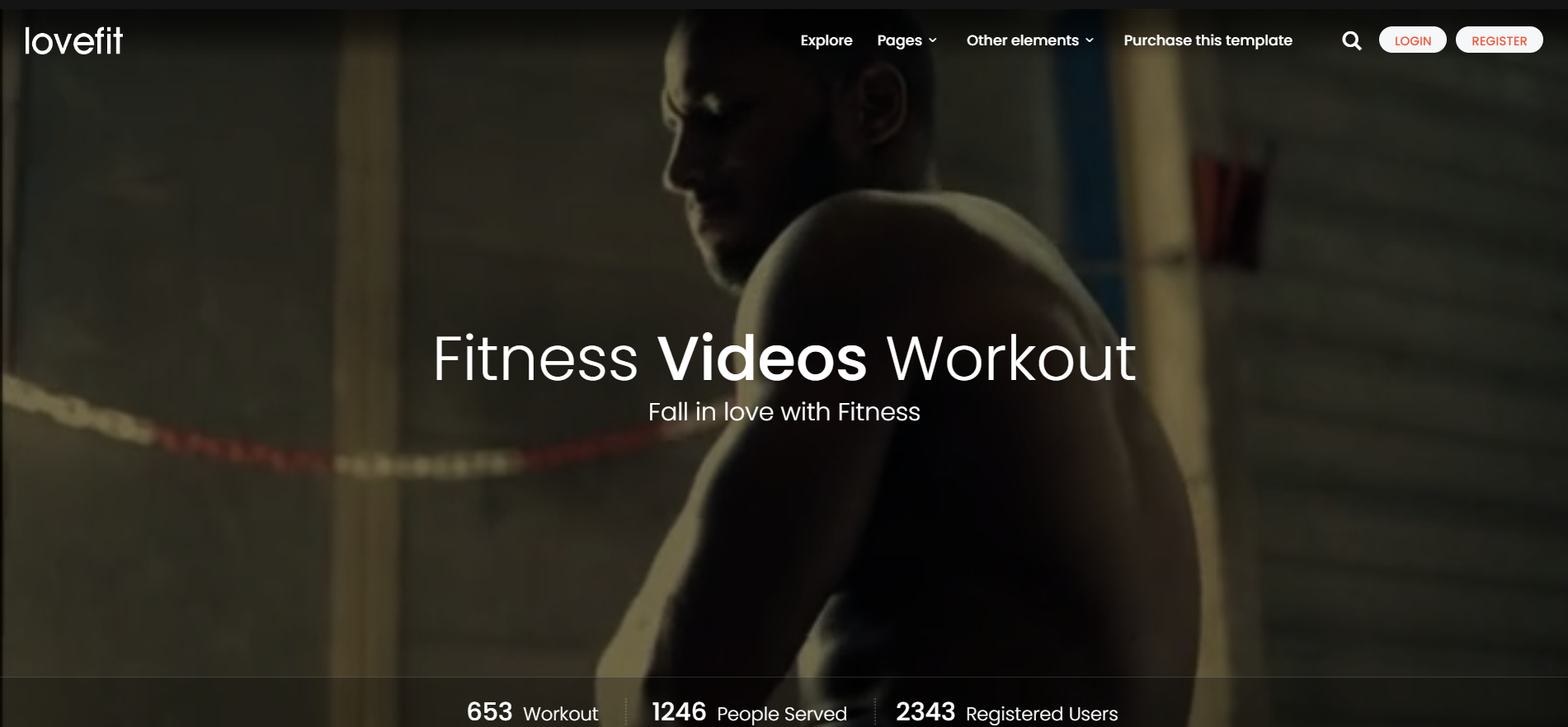Click the Fall in love with Fitness tagline
Image resolution: width=1568 pixels, height=727 pixels.
click(784, 411)
